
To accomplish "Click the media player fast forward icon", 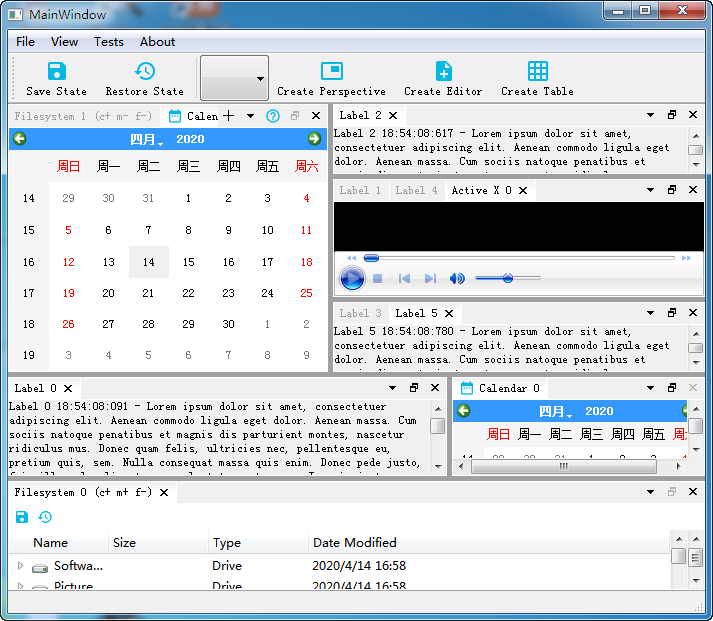I will 686,258.
